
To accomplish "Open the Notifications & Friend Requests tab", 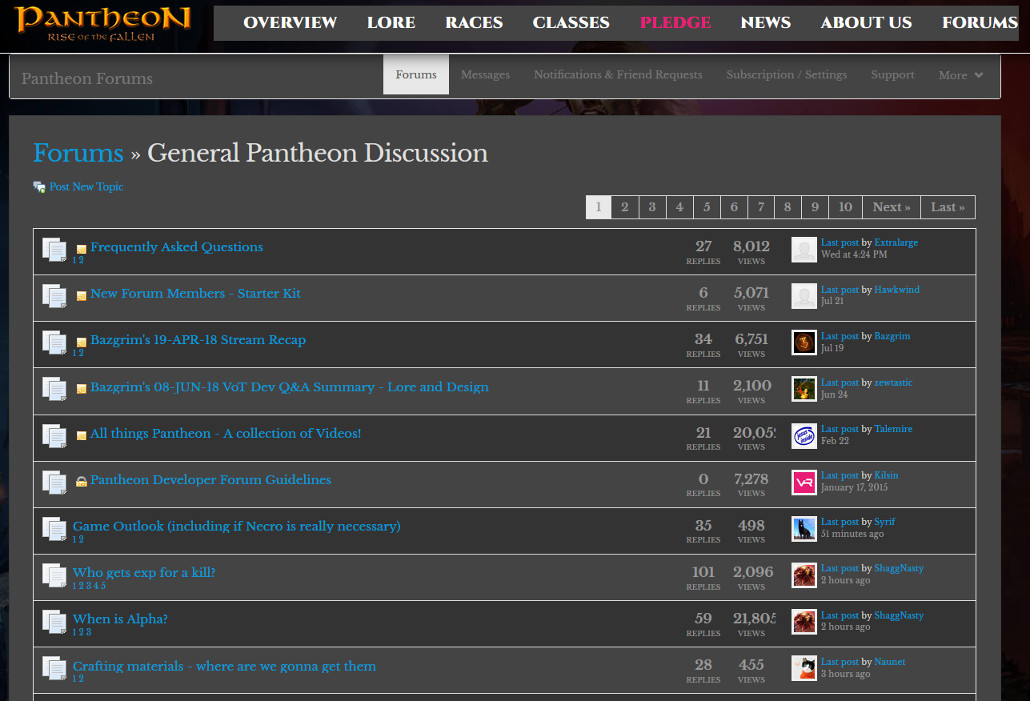I will (x=617, y=75).
